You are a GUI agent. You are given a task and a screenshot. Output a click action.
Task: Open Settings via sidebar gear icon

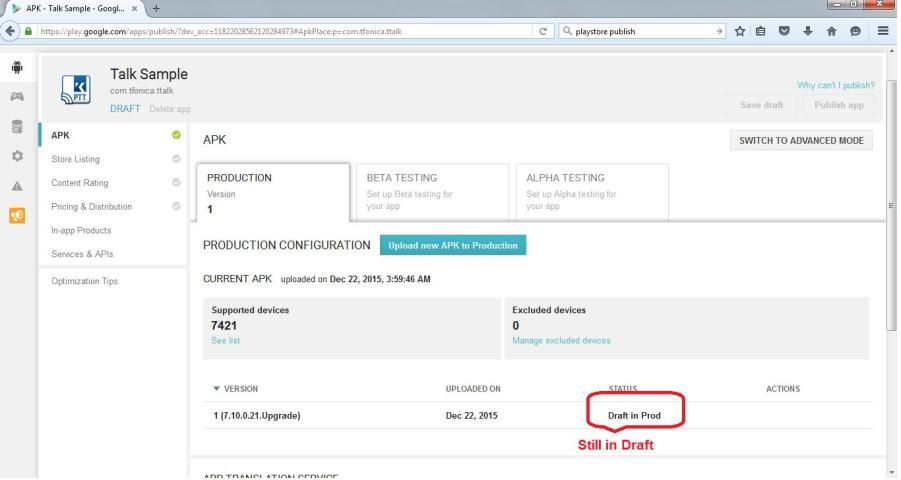pos(17,157)
